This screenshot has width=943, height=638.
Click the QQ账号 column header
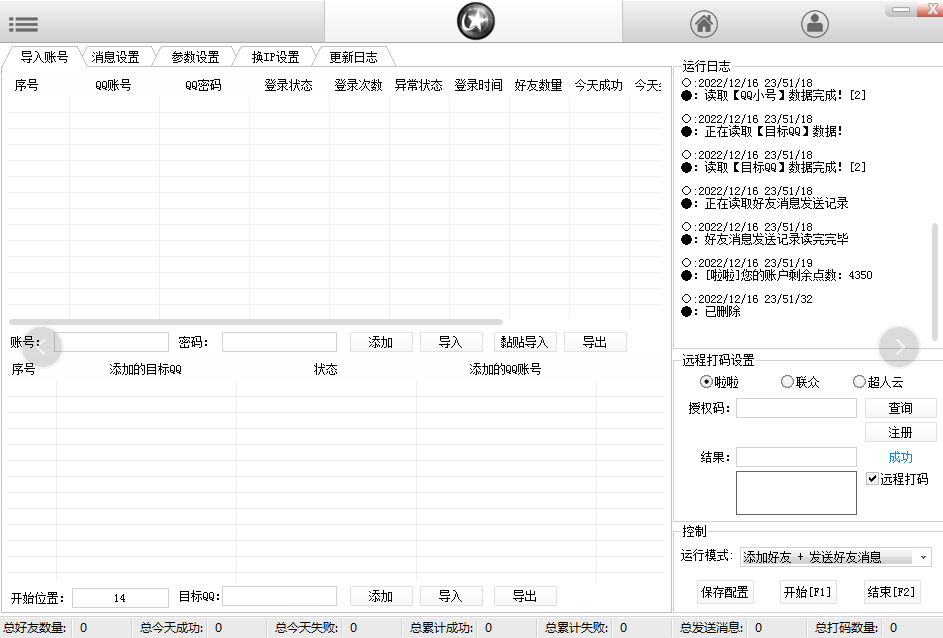tap(113, 85)
